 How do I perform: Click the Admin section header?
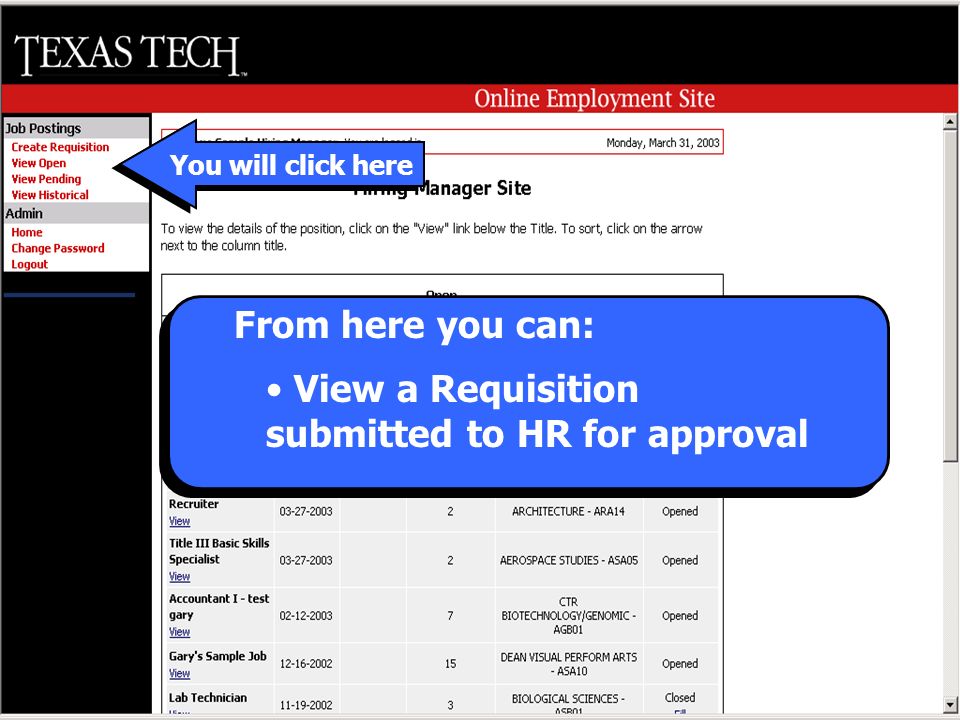point(77,213)
